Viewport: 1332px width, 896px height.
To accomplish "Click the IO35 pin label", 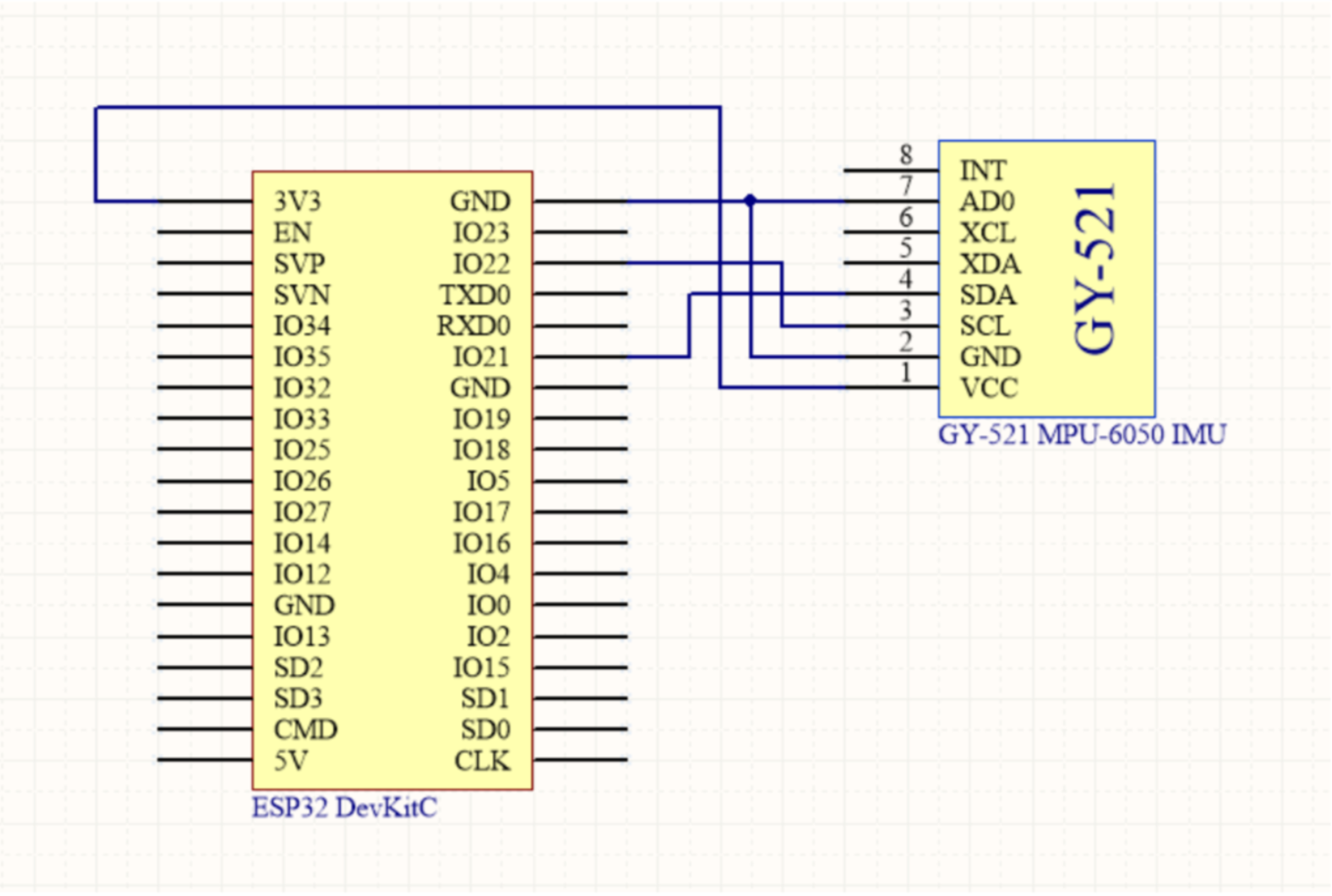I will (x=301, y=357).
